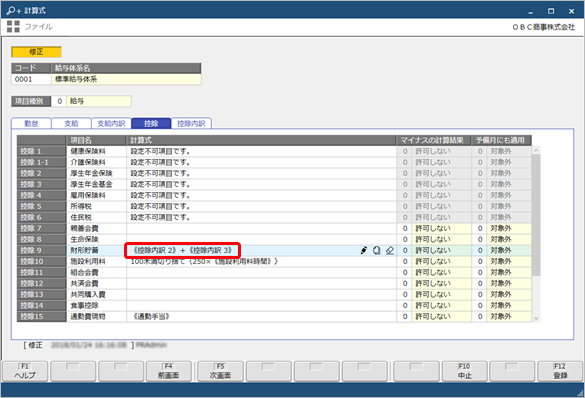Click the item name 健康保険料
The height and width of the screenshot is (398, 585).
point(96,151)
